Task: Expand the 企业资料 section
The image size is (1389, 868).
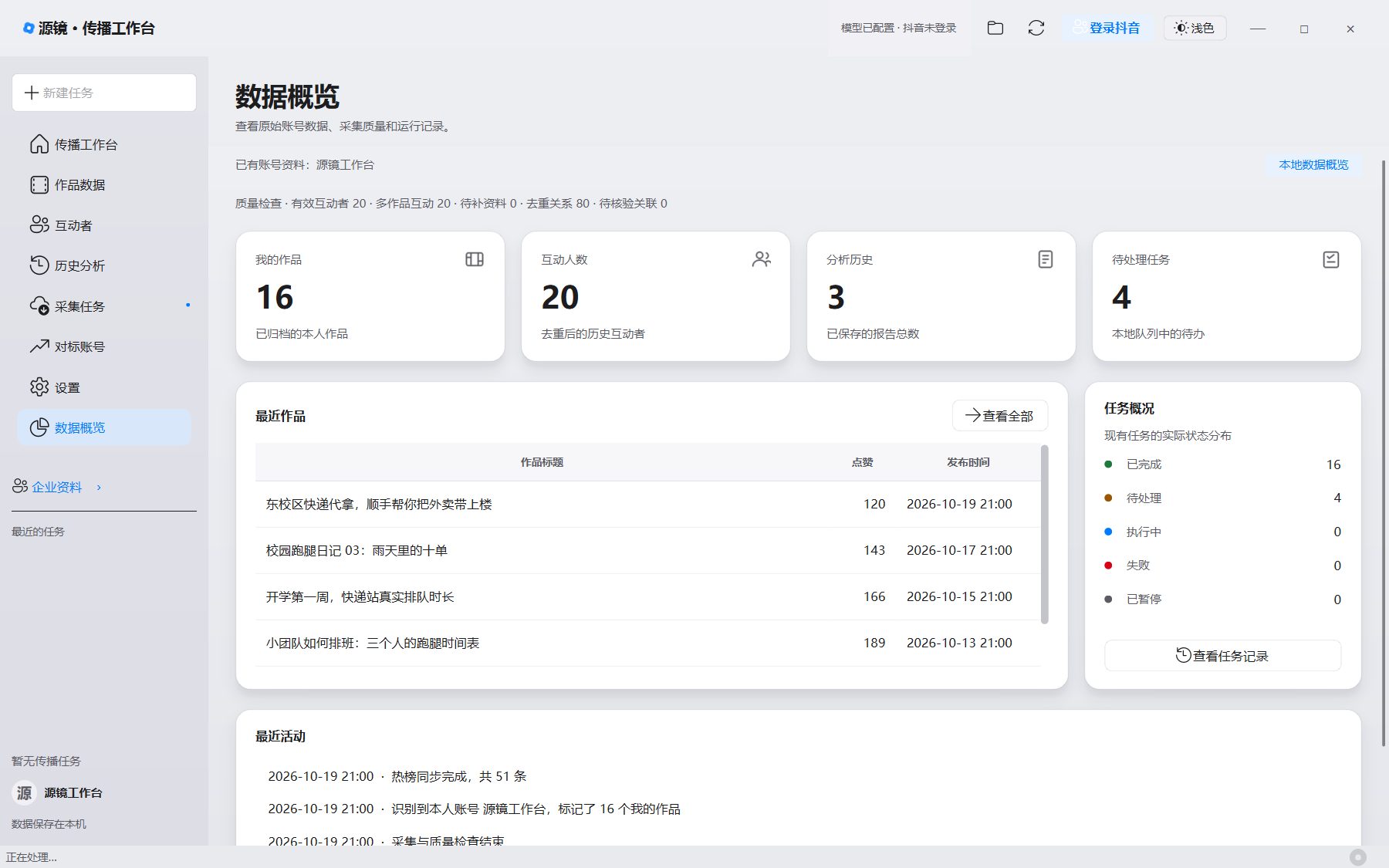Action: [x=58, y=487]
